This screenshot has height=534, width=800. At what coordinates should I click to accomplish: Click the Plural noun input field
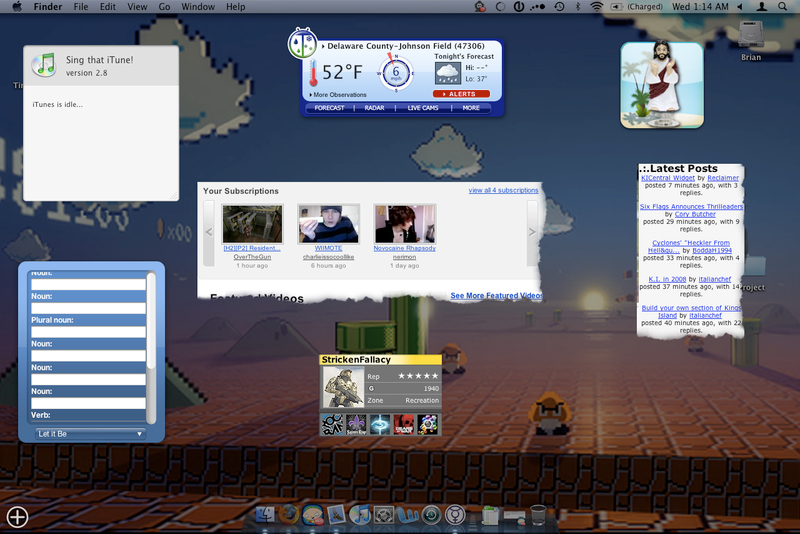tap(88, 332)
